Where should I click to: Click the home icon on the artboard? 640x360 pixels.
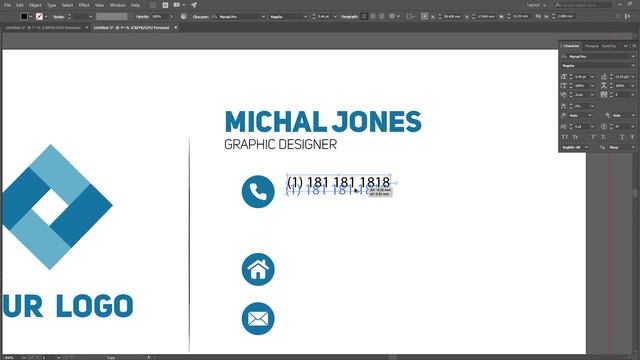pyautogui.click(x=258, y=269)
